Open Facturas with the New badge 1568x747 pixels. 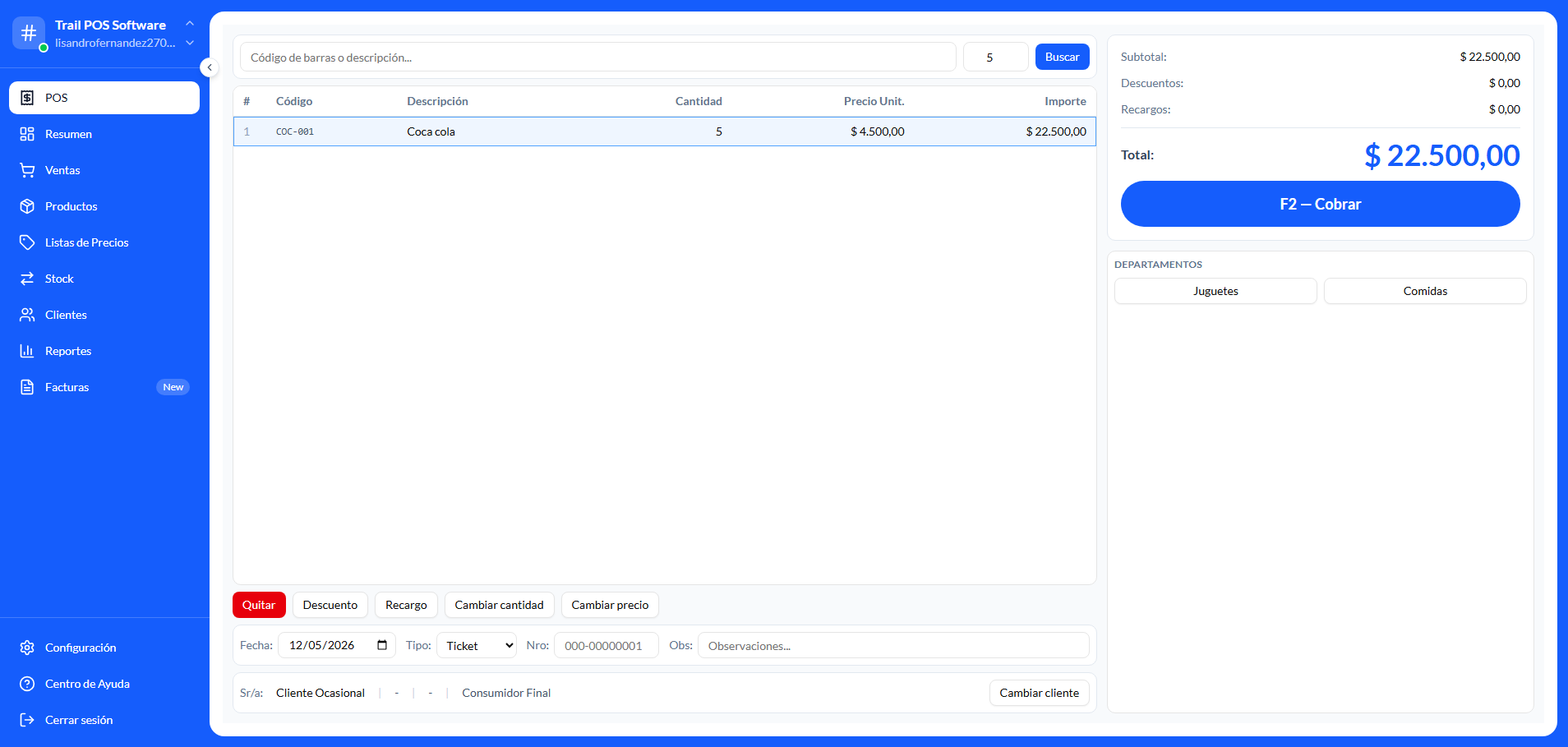click(104, 387)
